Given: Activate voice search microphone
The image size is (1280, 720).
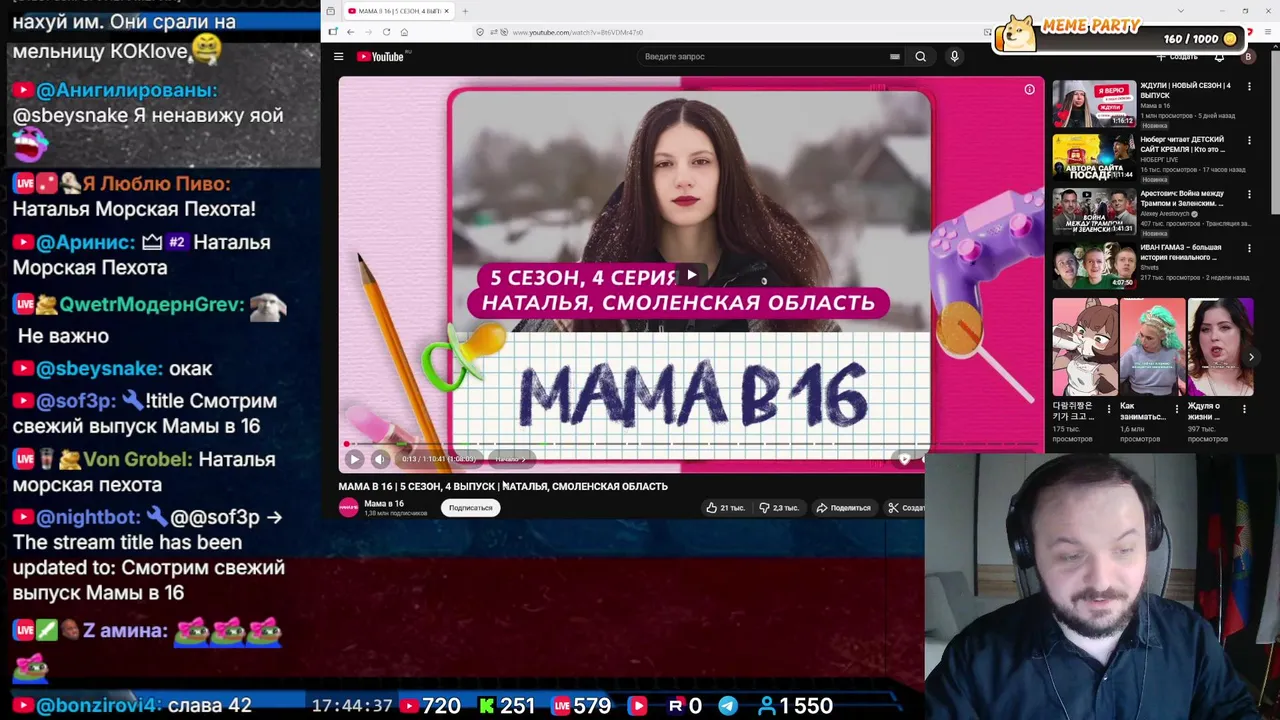Looking at the screenshot, I should point(954,57).
